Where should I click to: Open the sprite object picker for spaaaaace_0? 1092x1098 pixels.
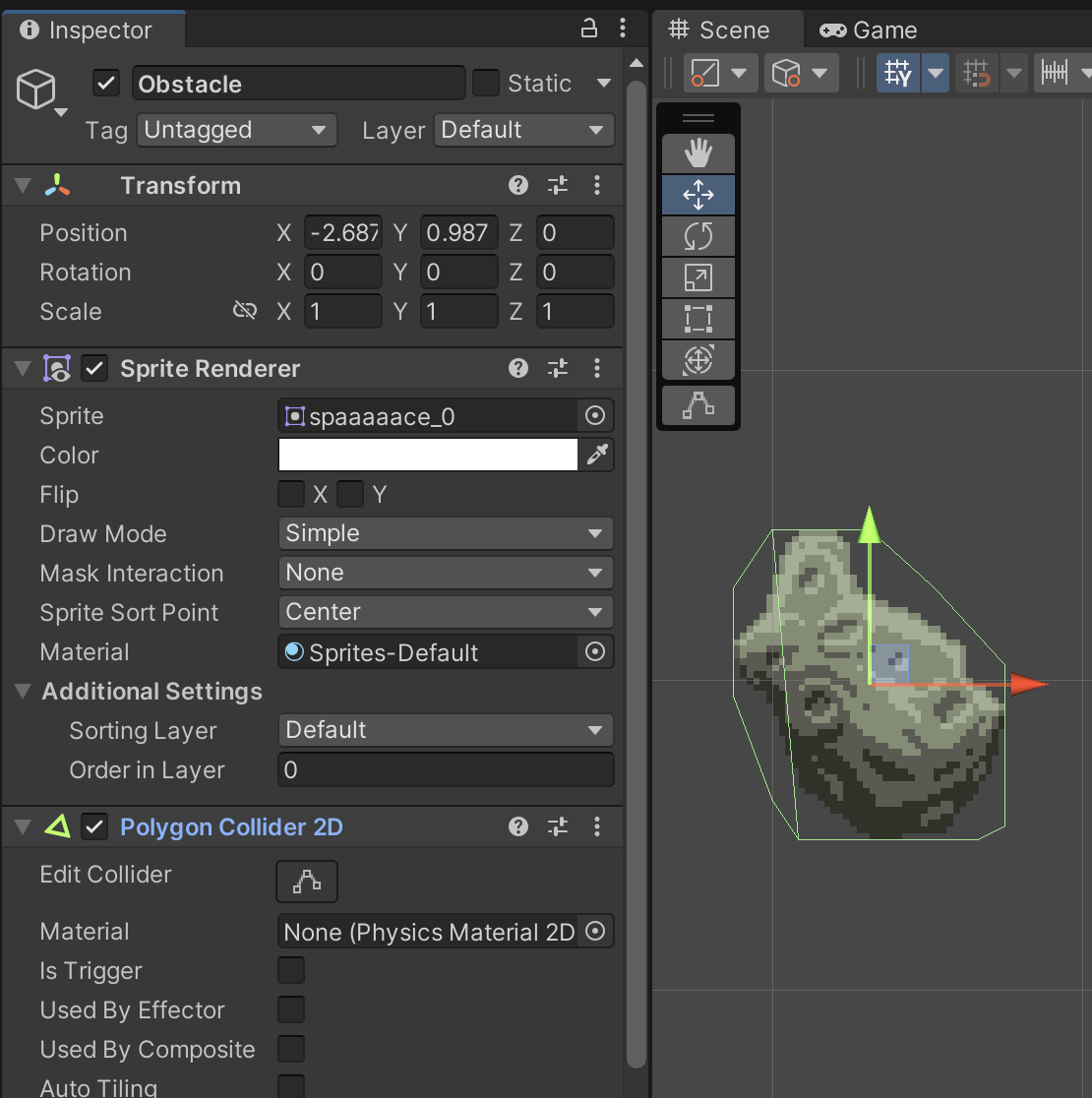pos(594,416)
